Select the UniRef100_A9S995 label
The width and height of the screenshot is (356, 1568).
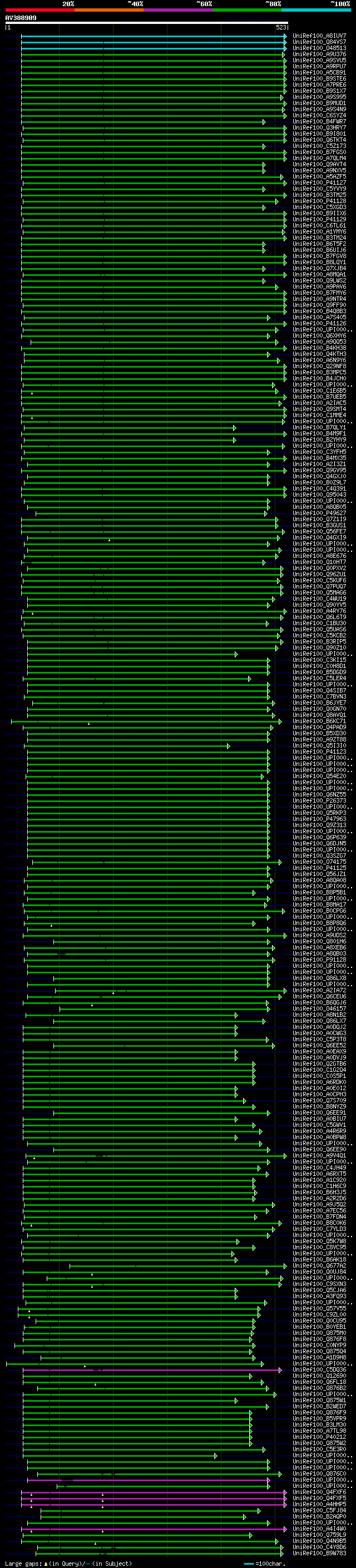point(319,97)
